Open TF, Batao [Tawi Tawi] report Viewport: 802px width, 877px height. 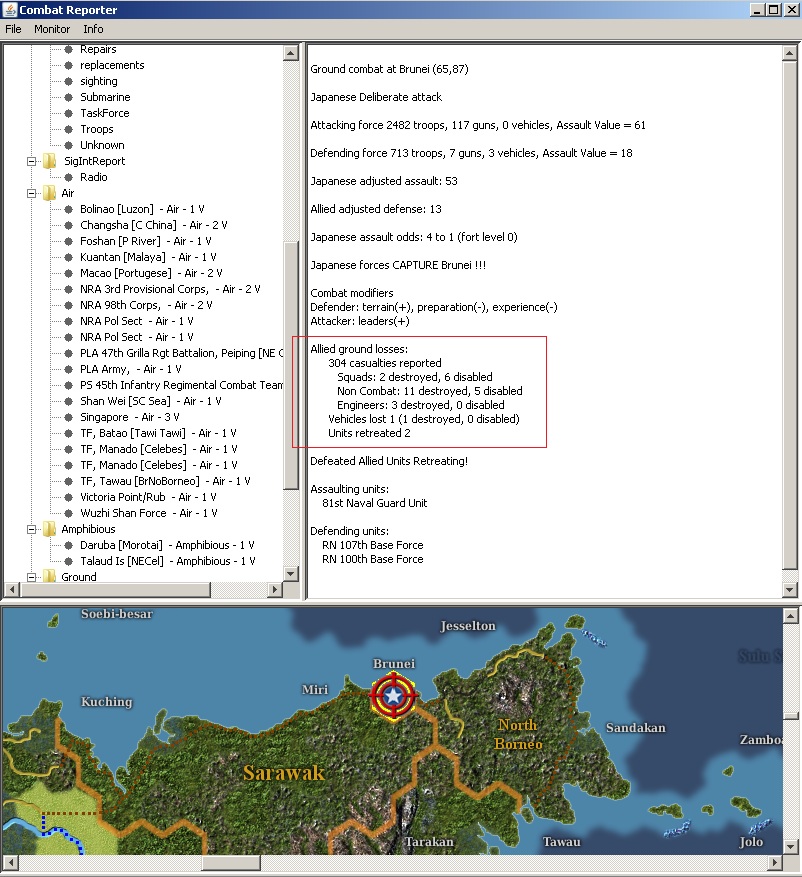158,433
